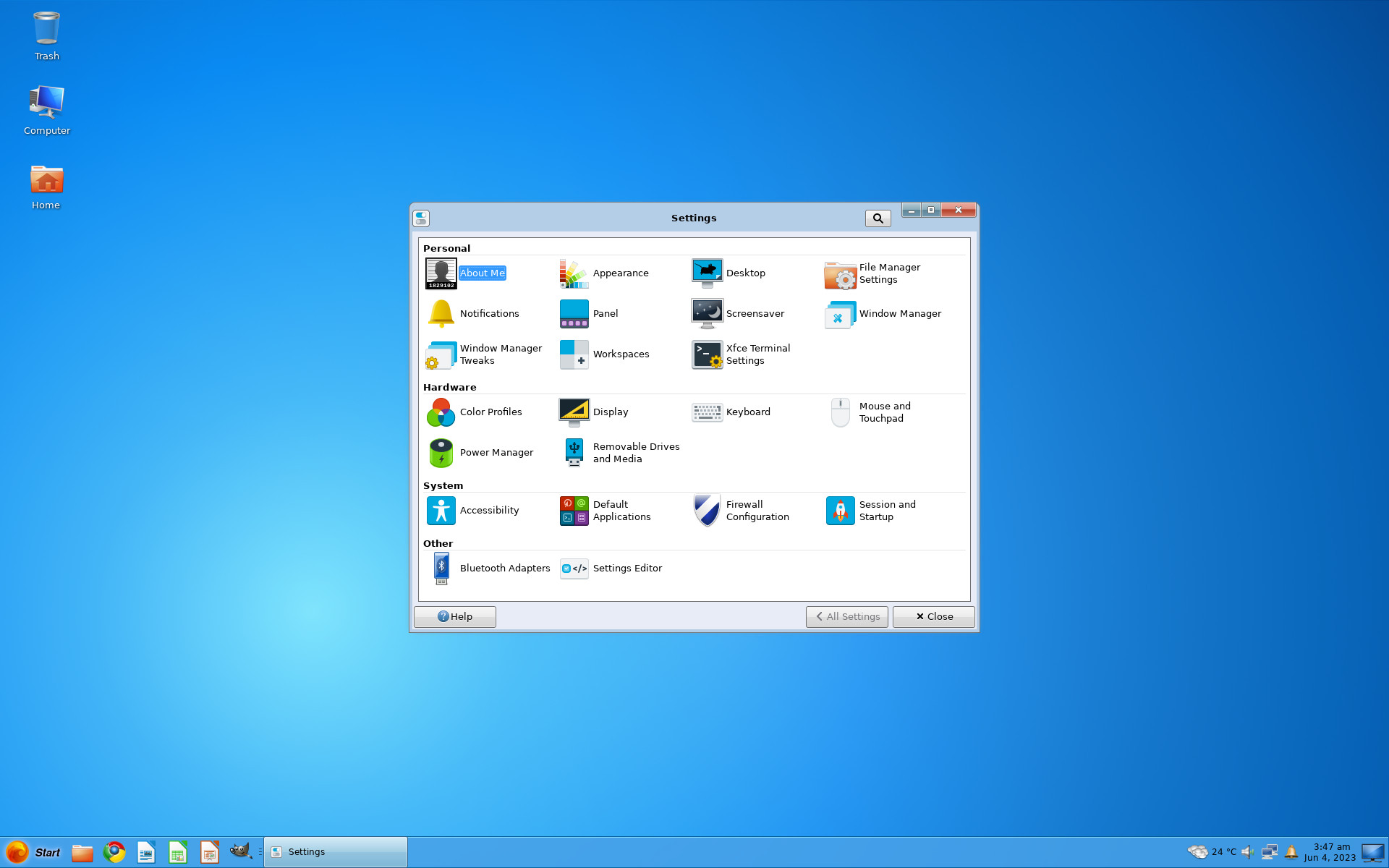Open the Notifications bell icon
Screen dimensions: 1389x868
pos(441,314)
